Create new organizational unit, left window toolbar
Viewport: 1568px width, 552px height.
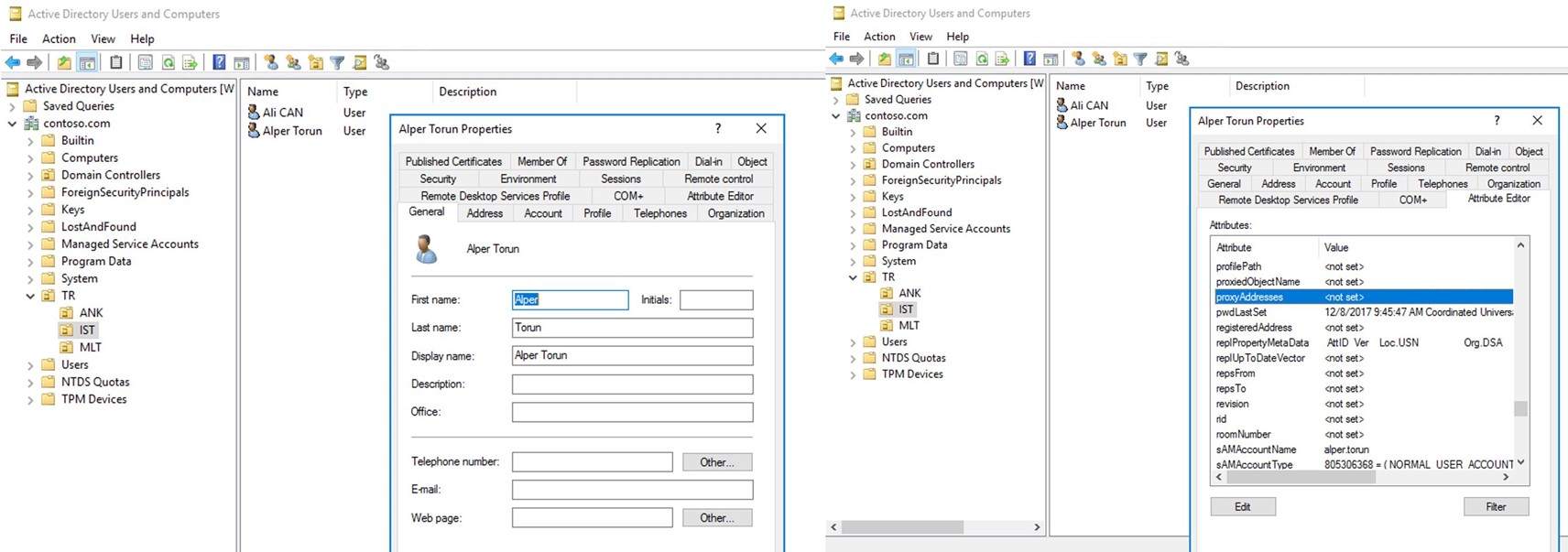click(x=316, y=62)
